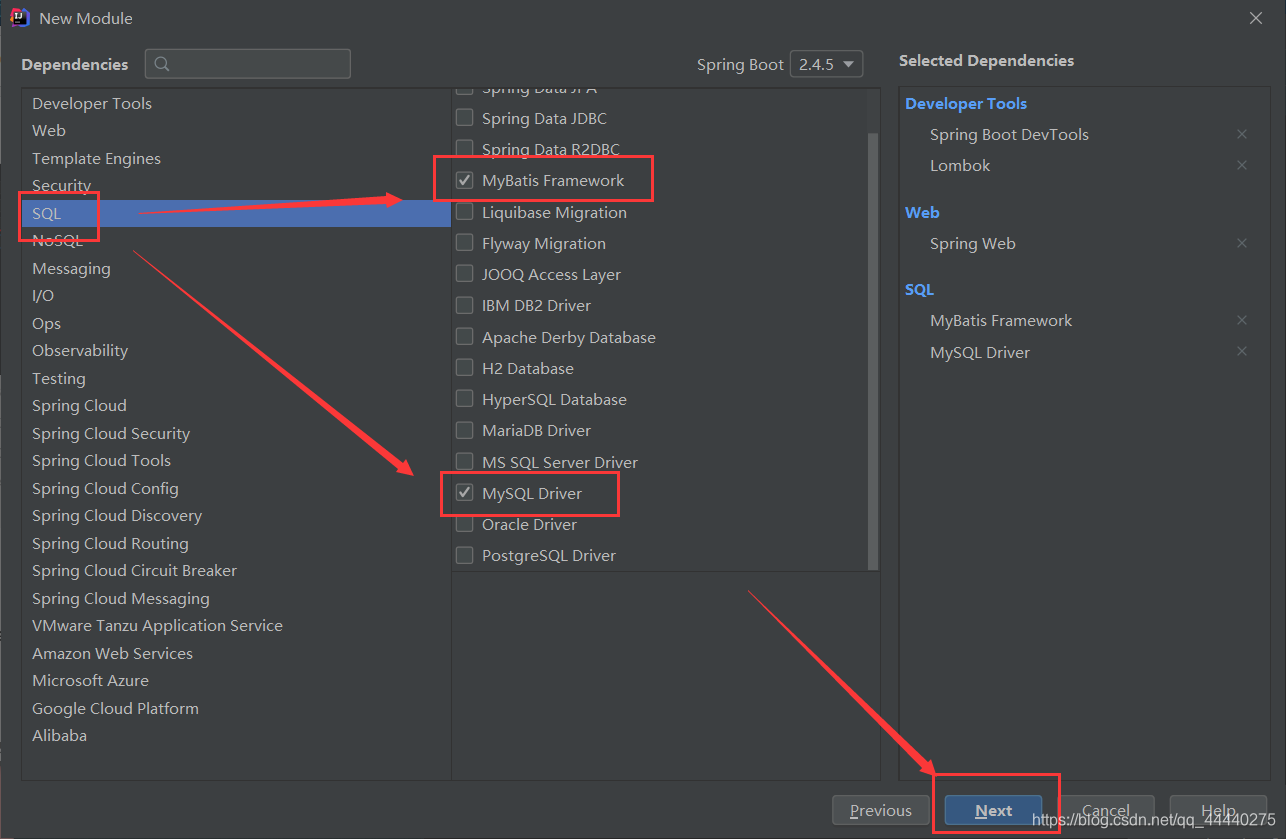Viewport: 1286px width, 839px height.
Task: Select Web dependency category
Action: click(236, 130)
